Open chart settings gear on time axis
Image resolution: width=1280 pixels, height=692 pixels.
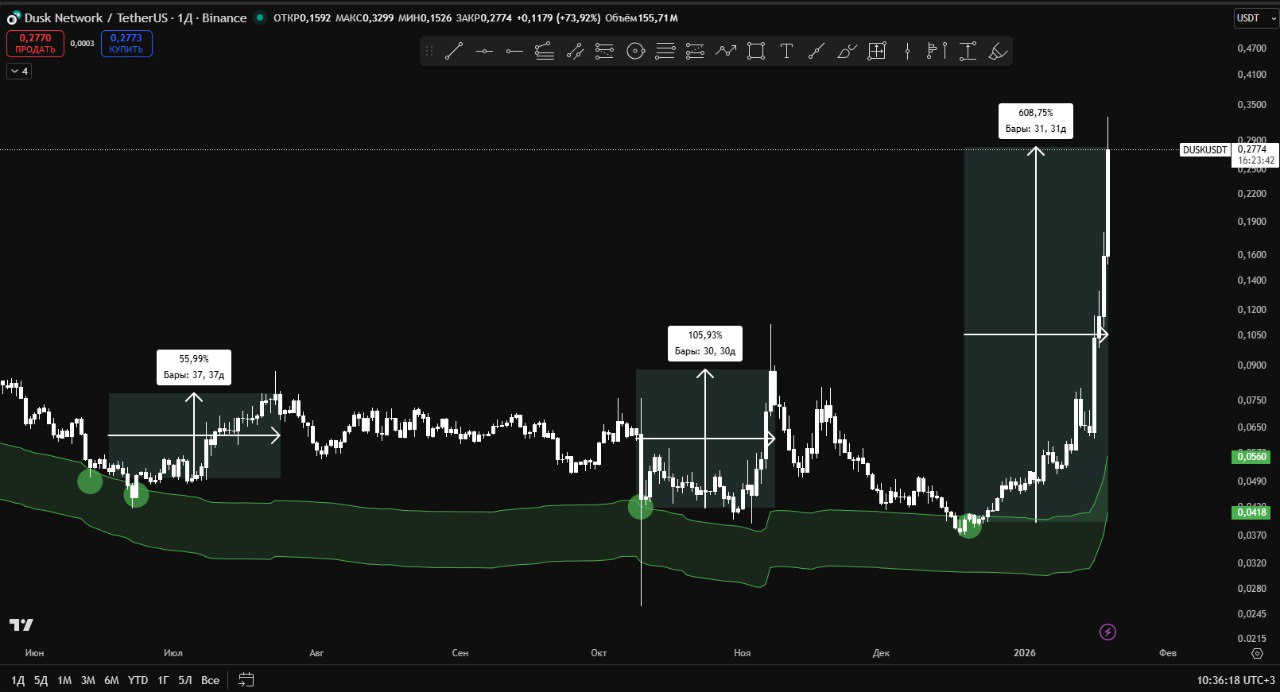[1257, 653]
